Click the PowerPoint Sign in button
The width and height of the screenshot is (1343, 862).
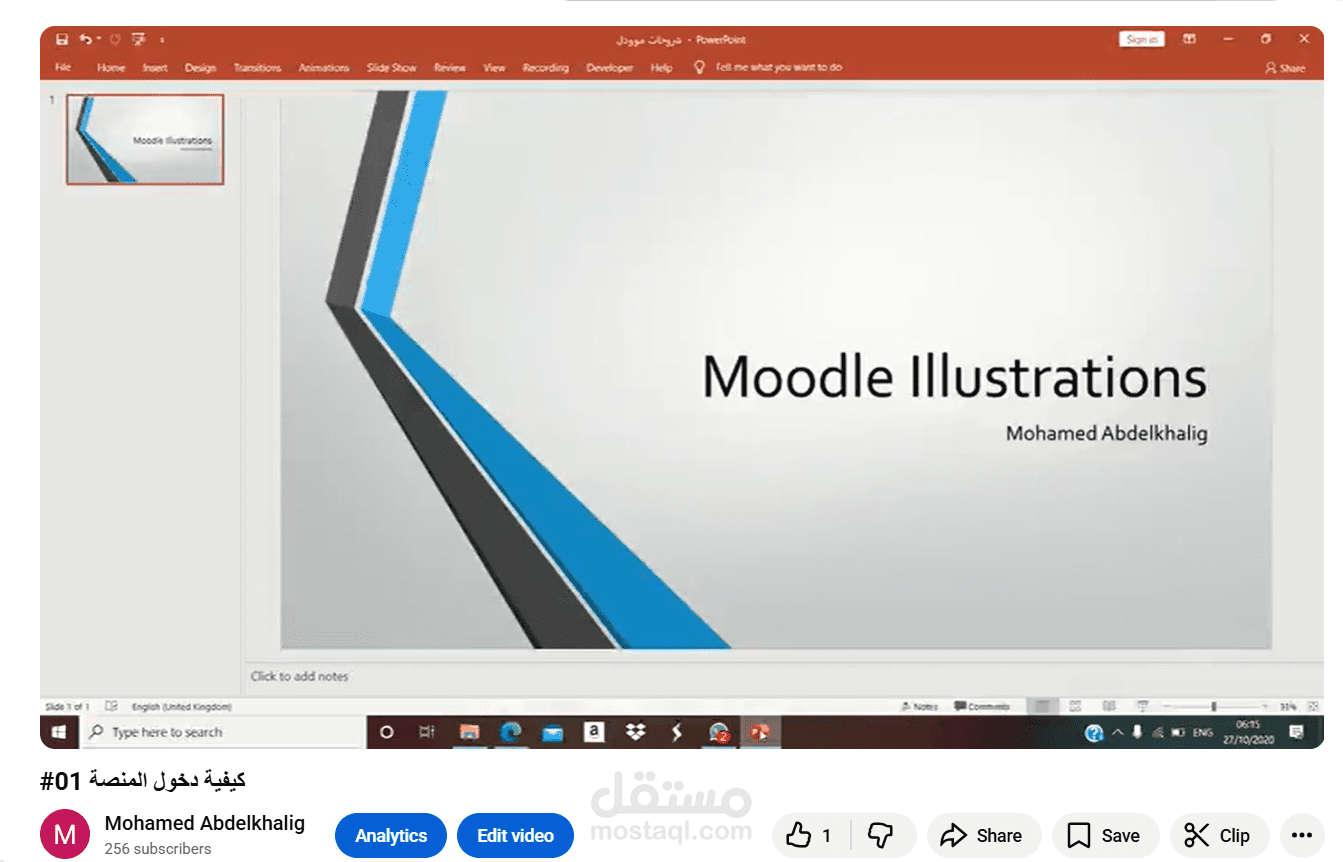point(1141,39)
